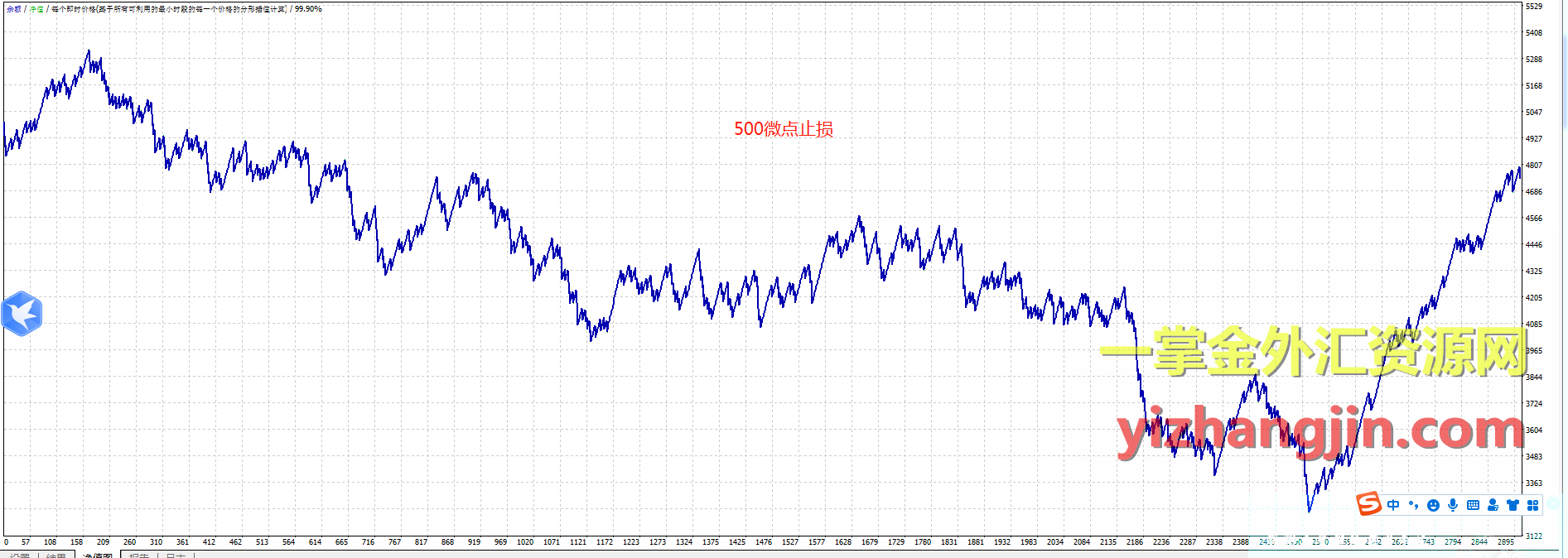Image resolution: width=1568 pixels, height=558 pixels.
Task: Switch to the 设置 tab
Action: click(x=20, y=556)
